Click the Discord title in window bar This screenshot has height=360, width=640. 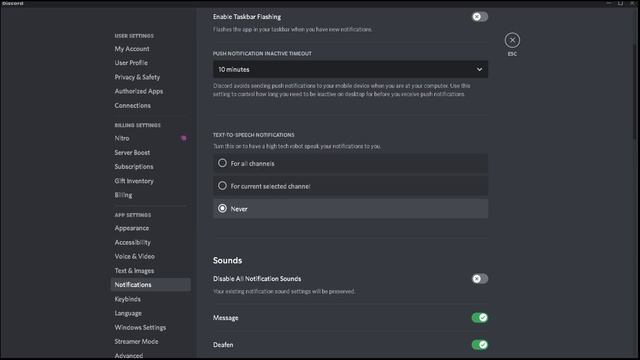click(13, 3)
